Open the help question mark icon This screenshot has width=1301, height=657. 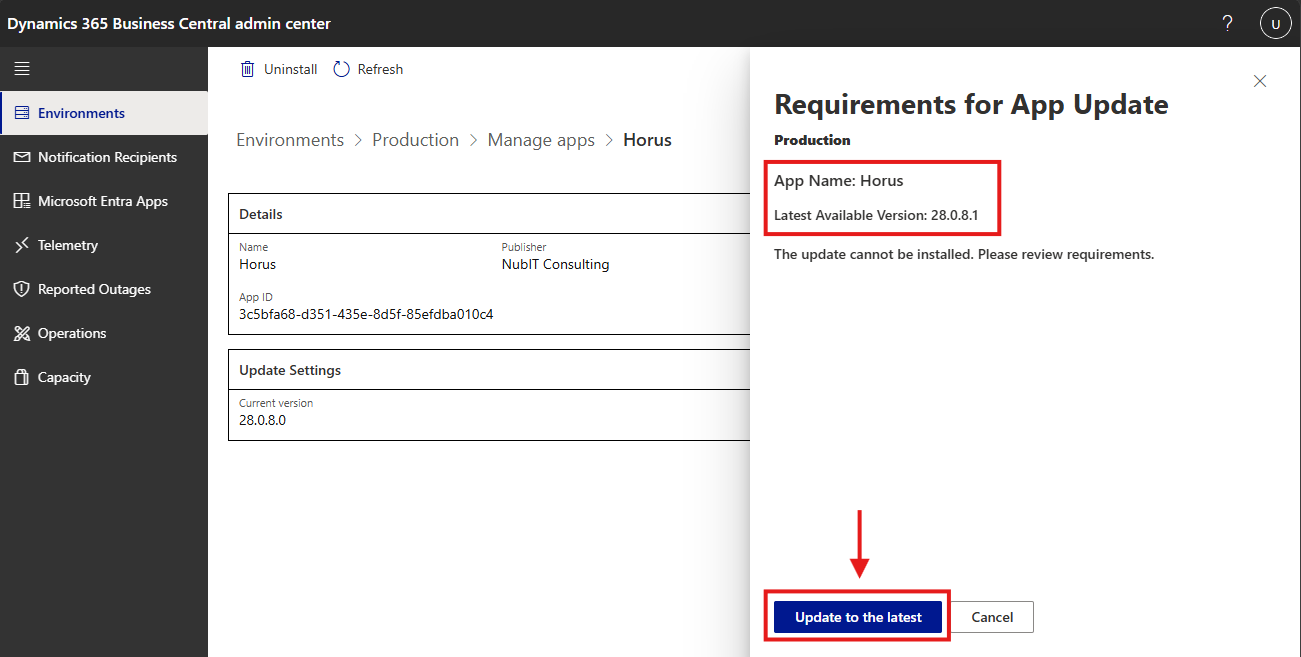[x=1228, y=23]
